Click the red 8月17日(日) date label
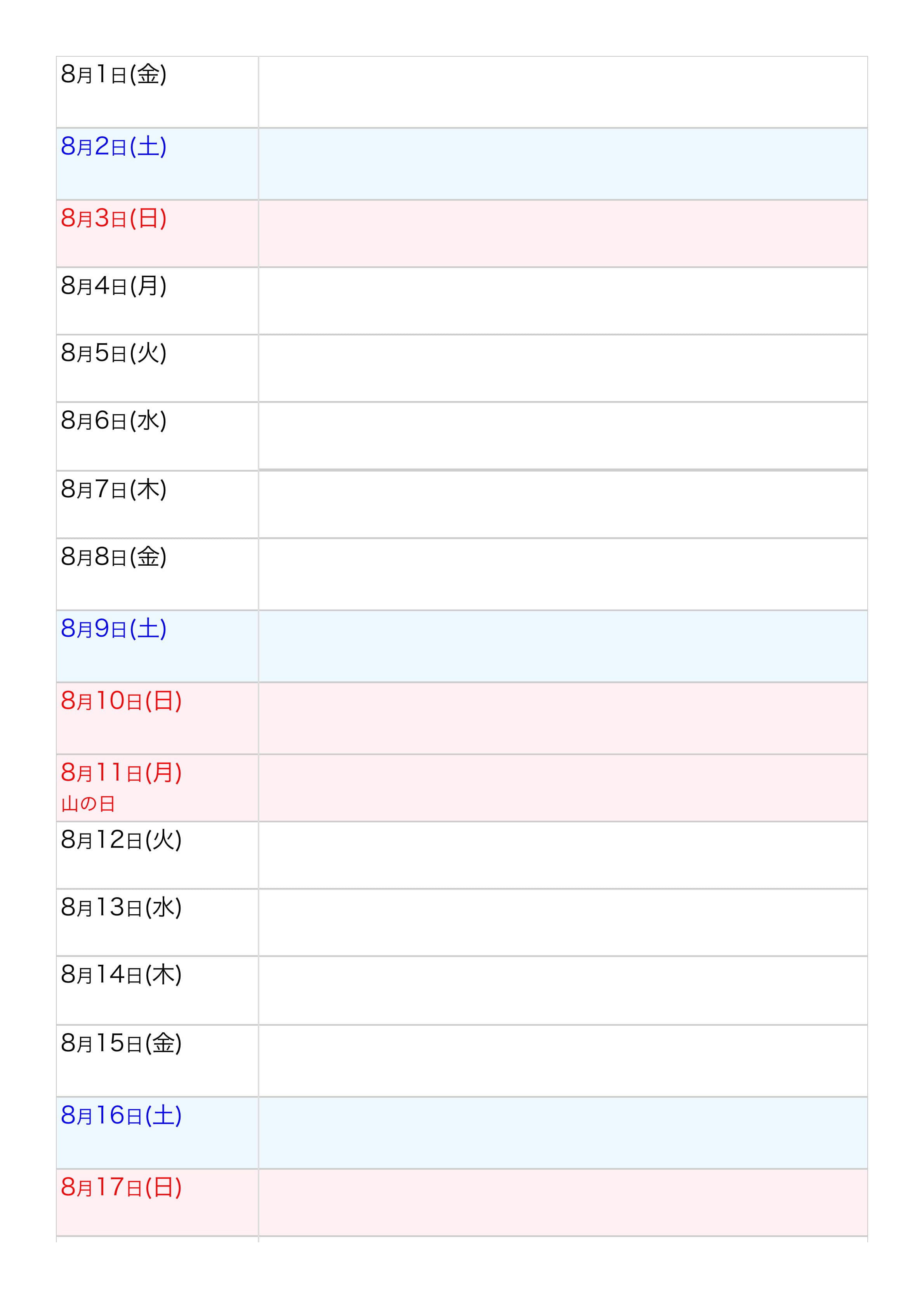This screenshot has height=1306, width=924. tap(121, 1187)
